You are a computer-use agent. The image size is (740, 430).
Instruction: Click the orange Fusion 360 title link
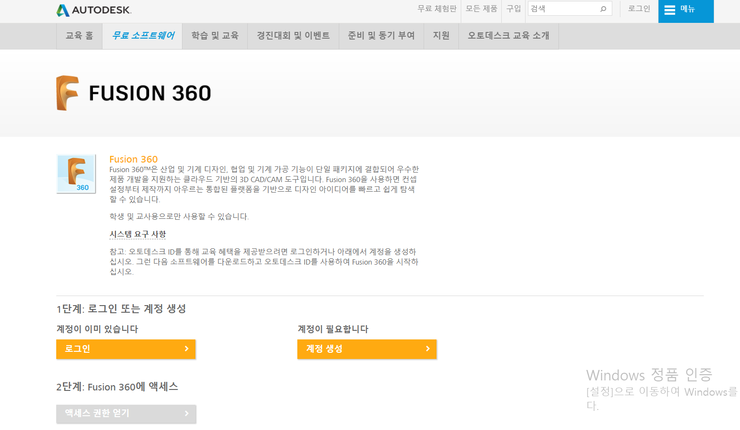point(134,159)
